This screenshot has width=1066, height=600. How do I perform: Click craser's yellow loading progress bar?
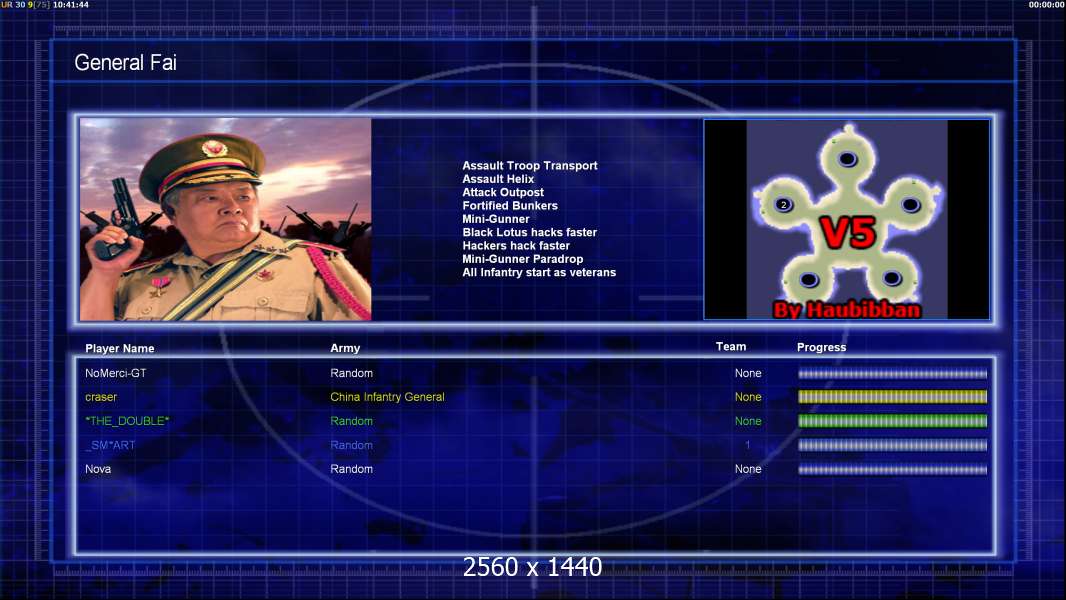[x=892, y=397]
